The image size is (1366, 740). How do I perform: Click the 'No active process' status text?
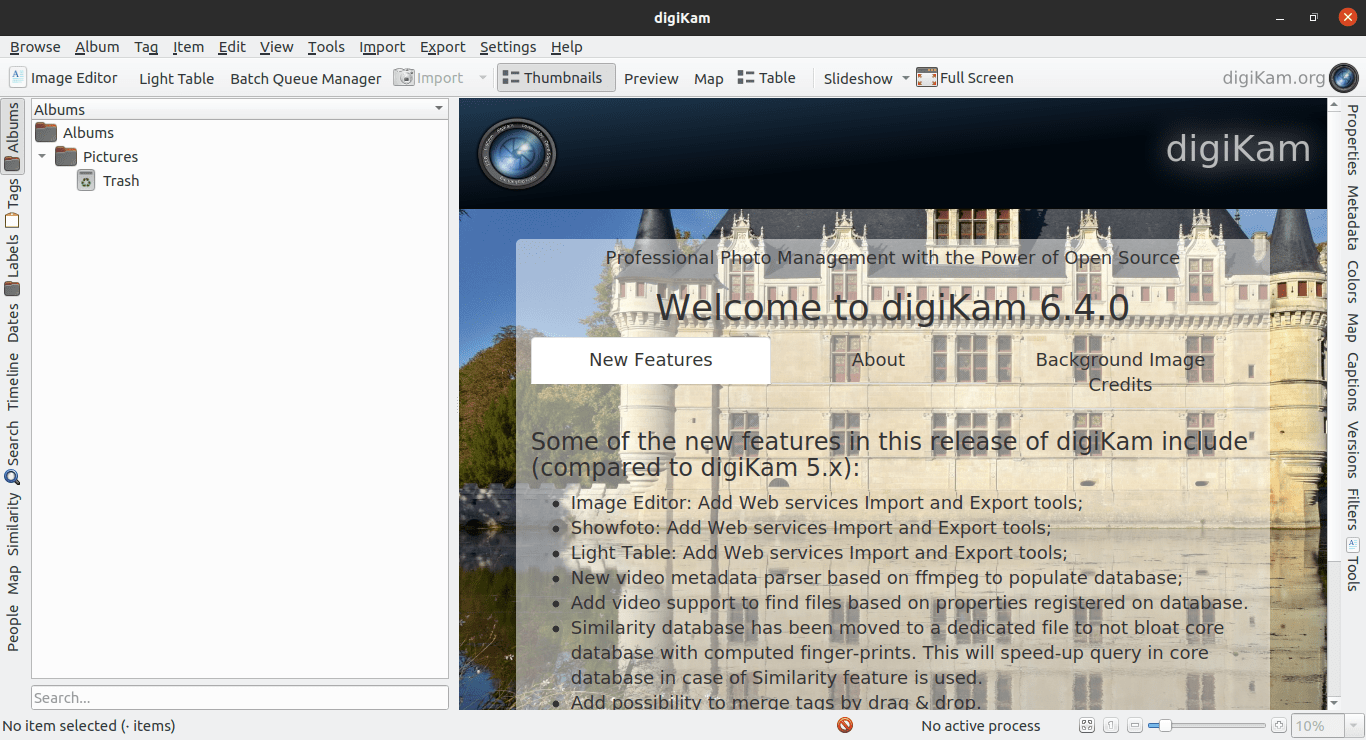click(x=981, y=726)
